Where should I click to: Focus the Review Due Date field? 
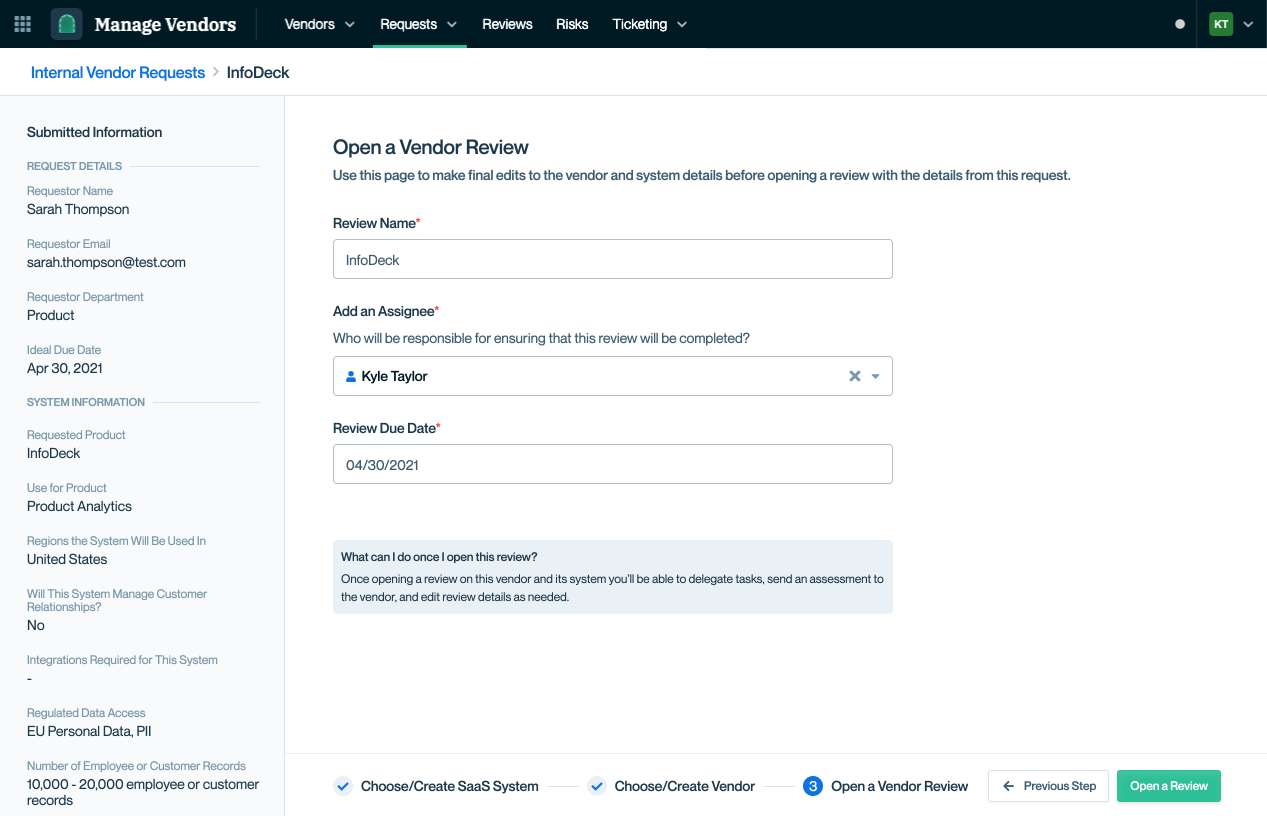tap(612, 464)
